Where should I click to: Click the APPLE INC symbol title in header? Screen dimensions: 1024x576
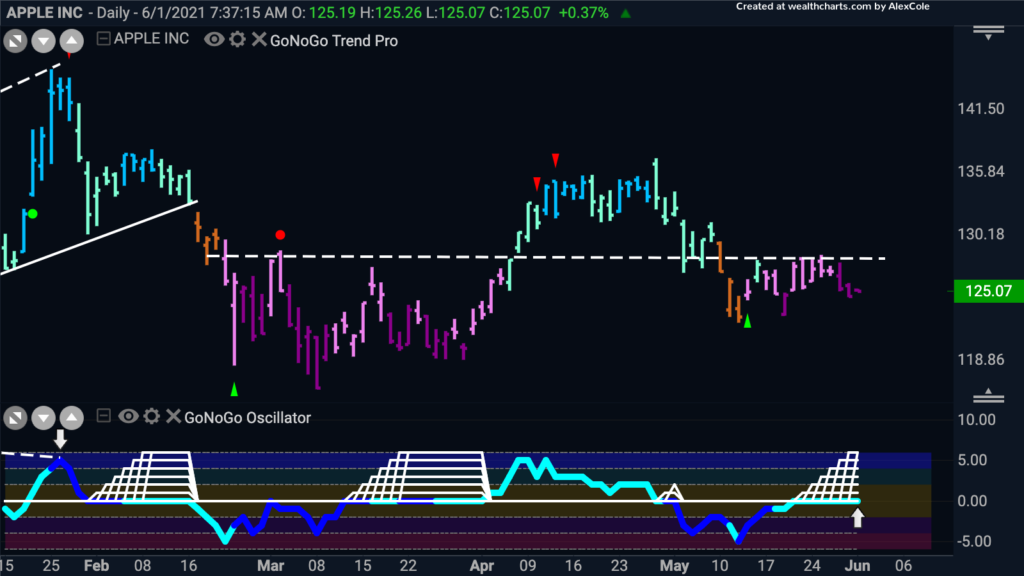pos(44,12)
